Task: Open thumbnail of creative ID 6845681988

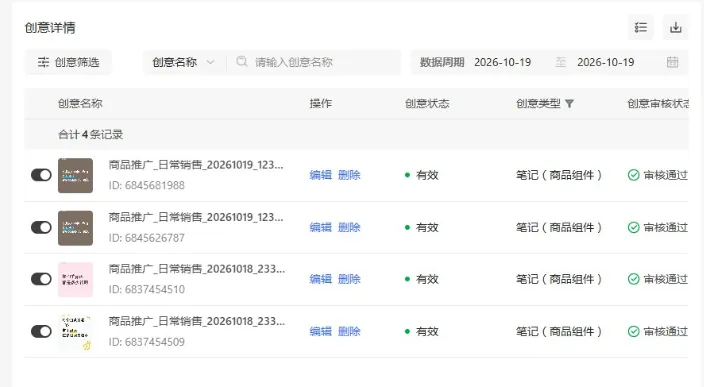Action: [x=75, y=176]
